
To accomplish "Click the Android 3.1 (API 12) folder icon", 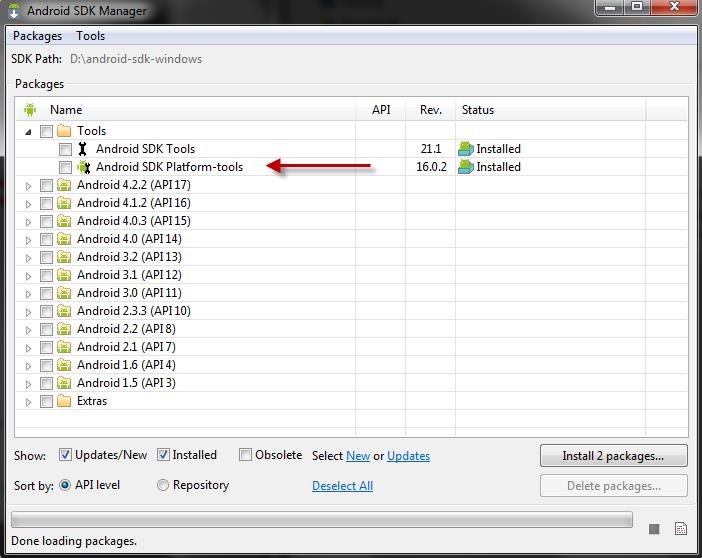I will pos(64,275).
